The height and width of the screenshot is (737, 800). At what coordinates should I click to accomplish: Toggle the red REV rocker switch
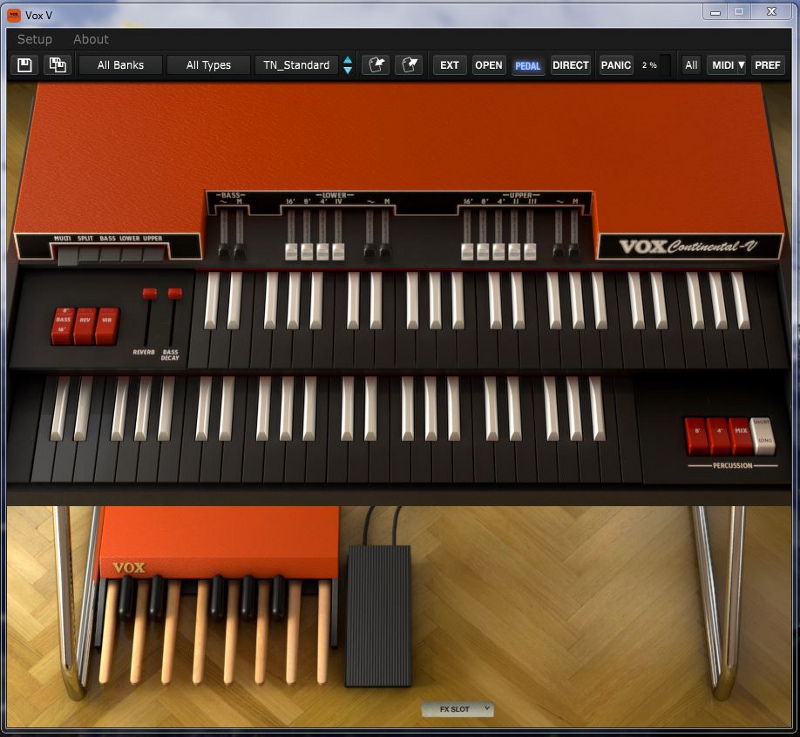(x=85, y=325)
